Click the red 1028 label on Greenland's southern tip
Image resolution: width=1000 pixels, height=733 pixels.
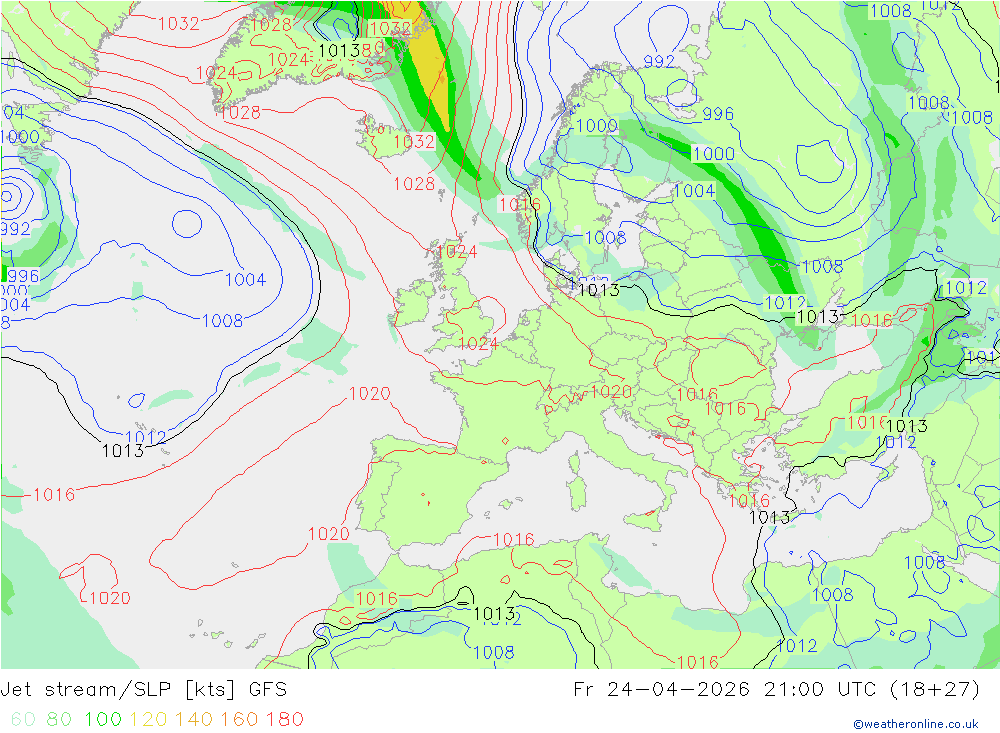(x=240, y=113)
